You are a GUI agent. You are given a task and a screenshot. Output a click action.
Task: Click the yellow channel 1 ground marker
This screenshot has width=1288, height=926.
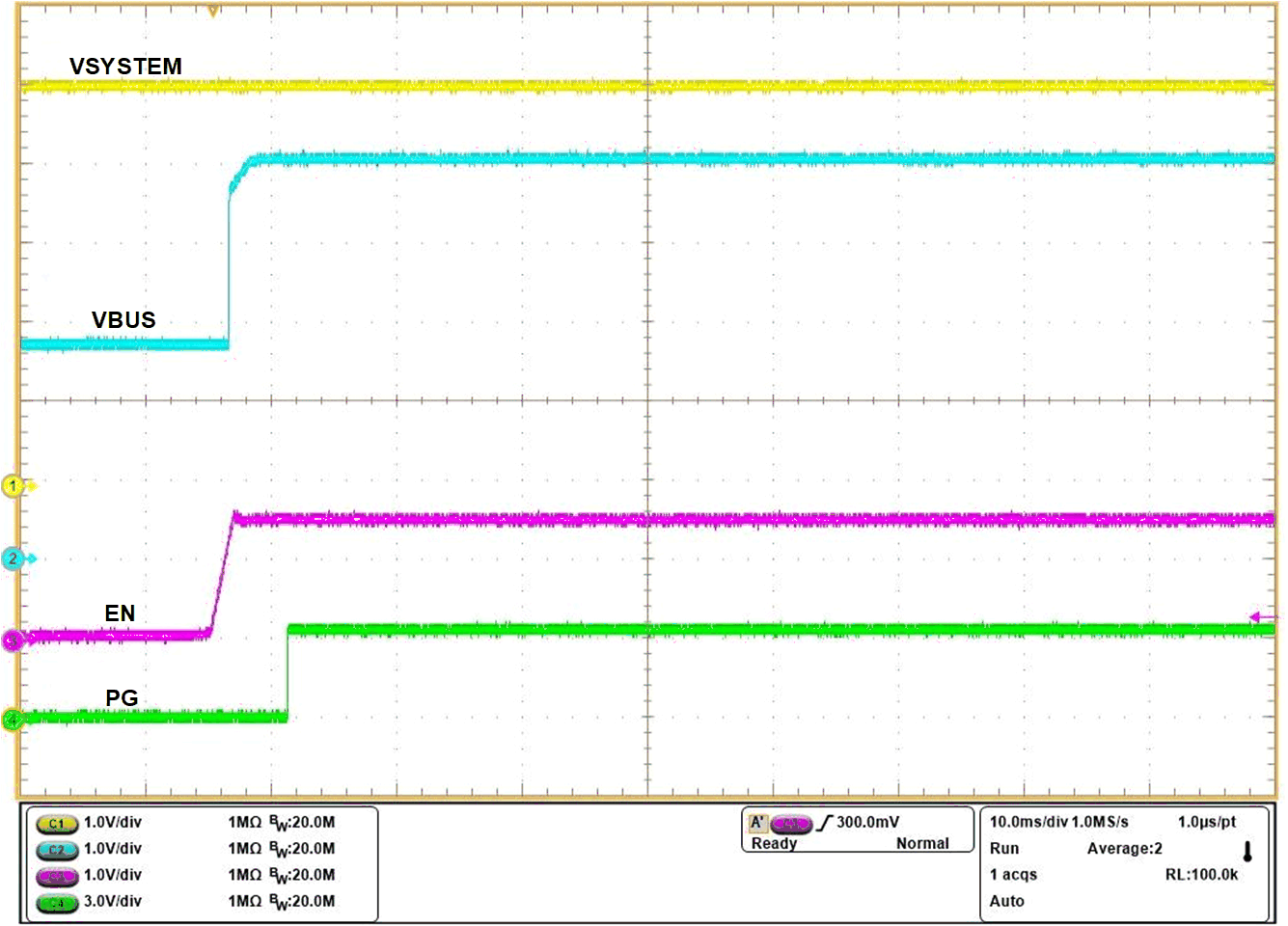pos(14,486)
